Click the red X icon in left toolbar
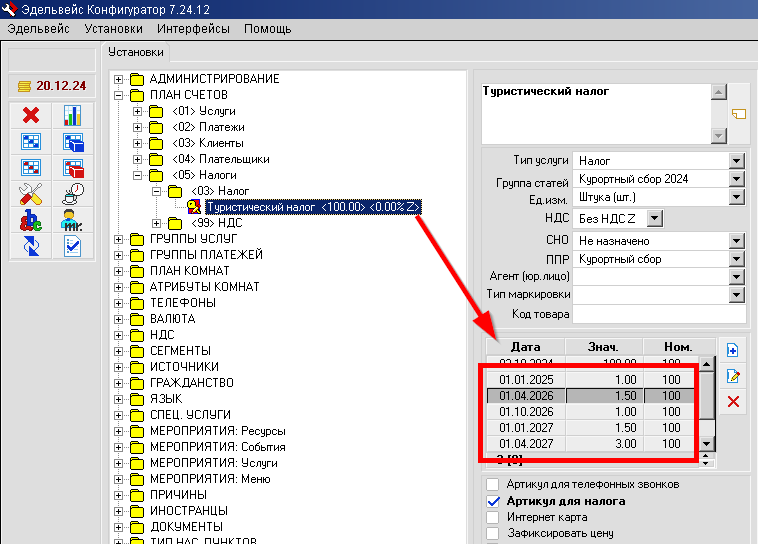The width and height of the screenshot is (758, 544). [30, 116]
